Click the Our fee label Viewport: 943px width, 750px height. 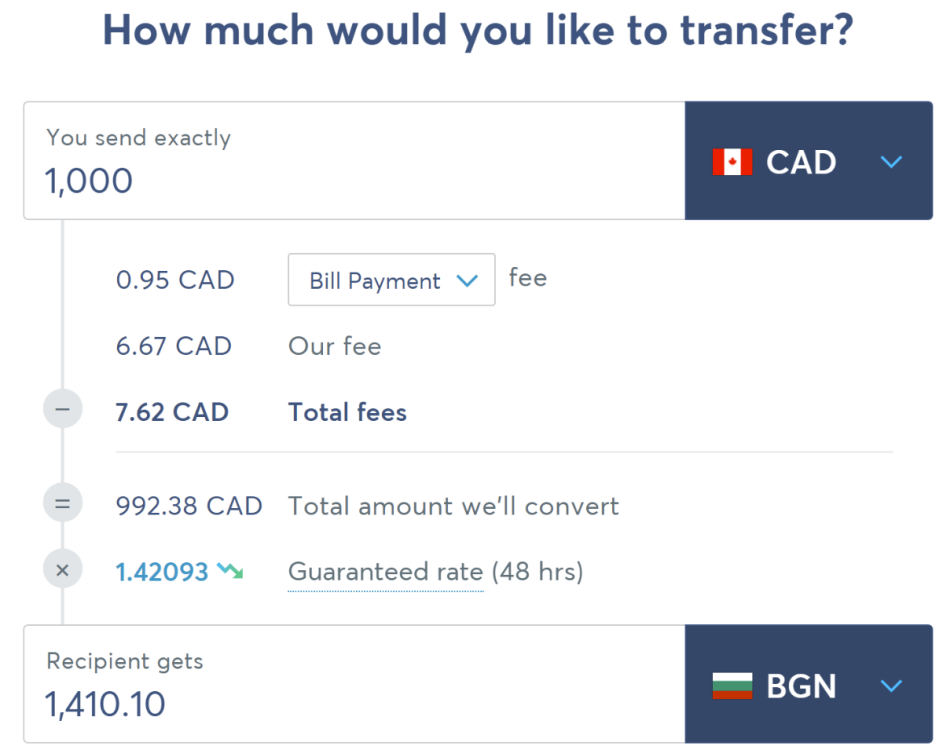(x=335, y=346)
